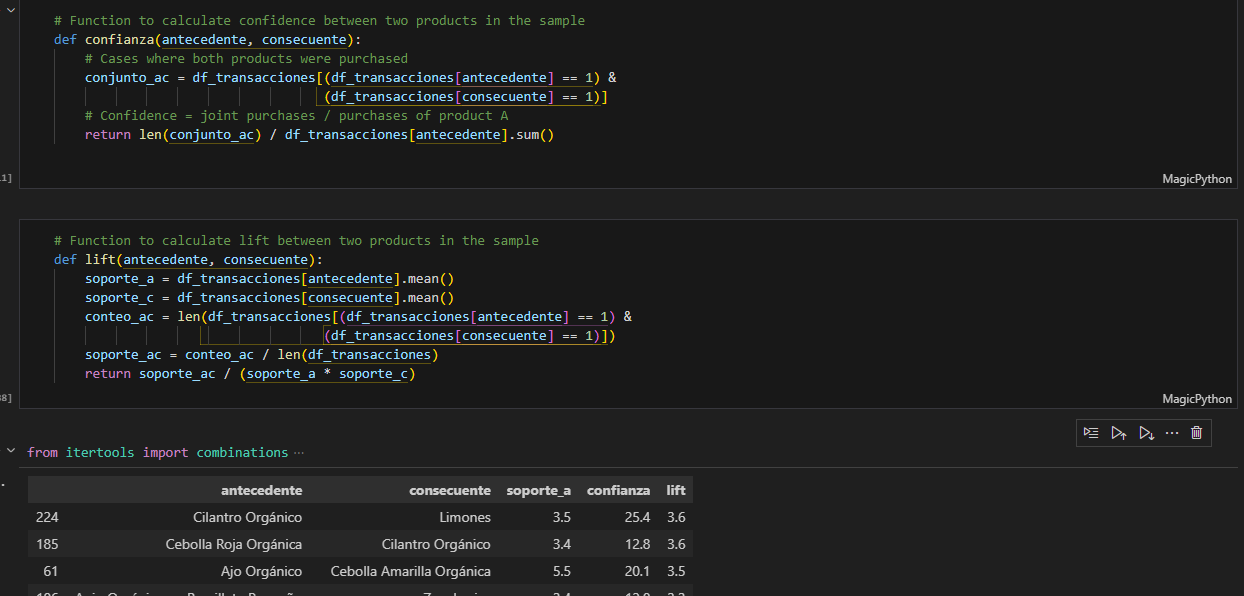Expand collapsed code ellipsis after combinations

(x=299, y=453)
